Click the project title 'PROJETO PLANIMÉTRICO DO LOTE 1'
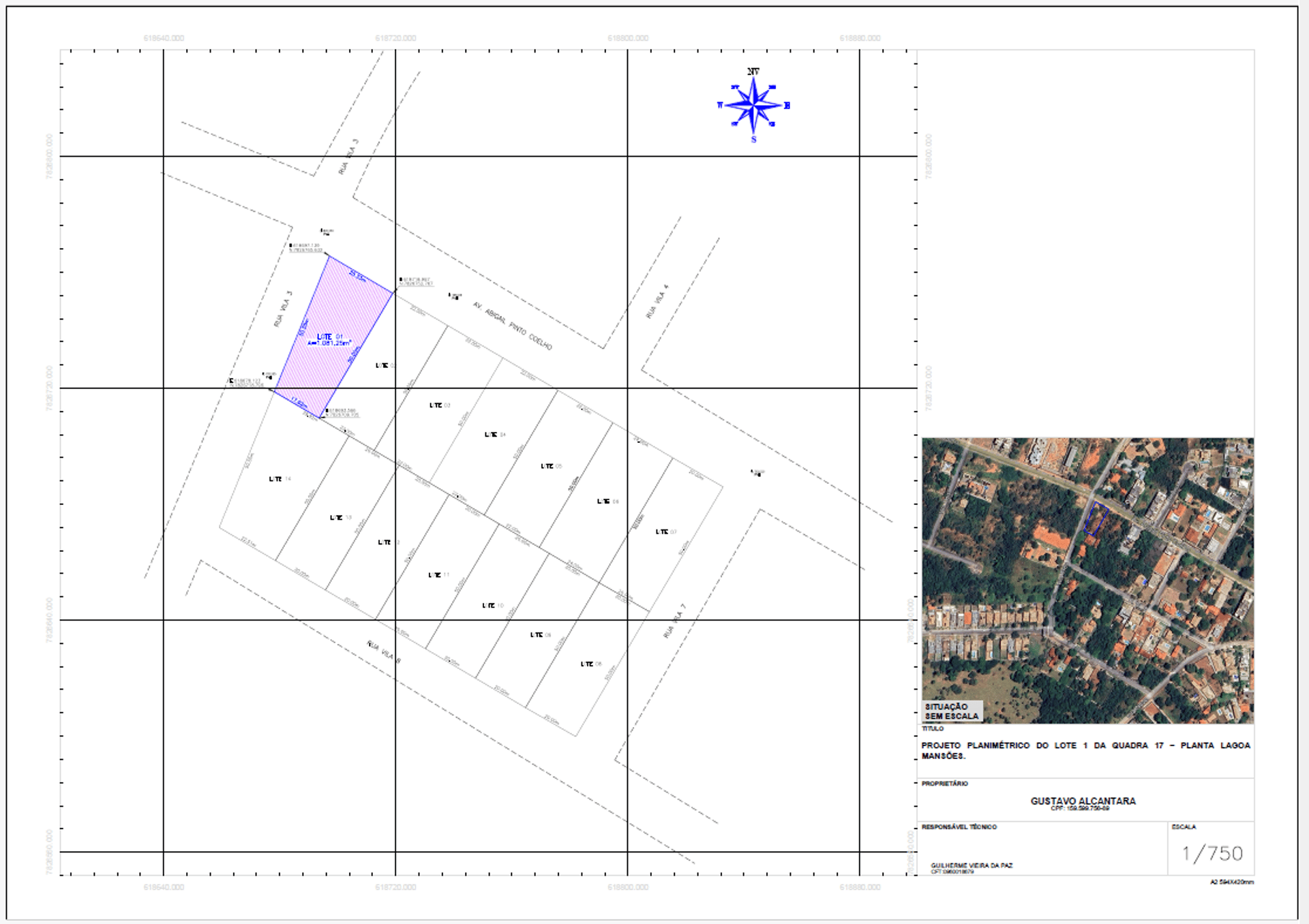Image resolution: width=1309 pixels, height=924 pixels. point(1086,750)
